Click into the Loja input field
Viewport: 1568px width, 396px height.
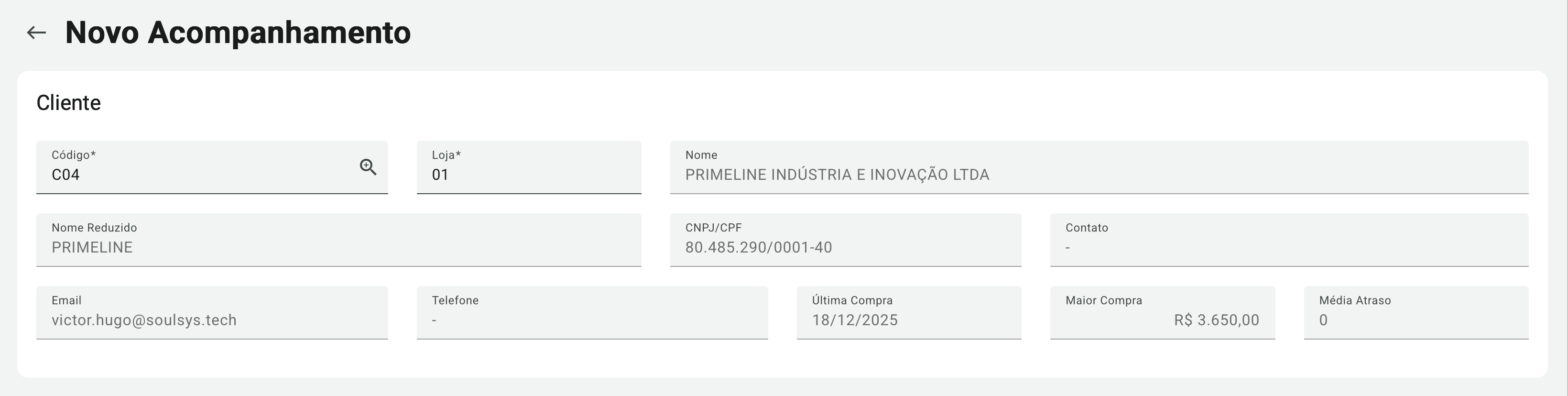coord(528,174)
